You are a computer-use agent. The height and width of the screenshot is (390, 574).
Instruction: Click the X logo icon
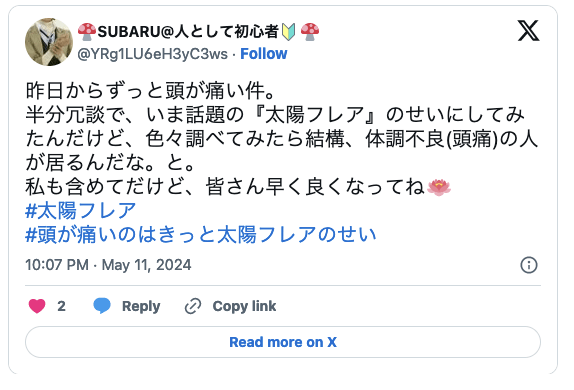[x=528, y=31]
